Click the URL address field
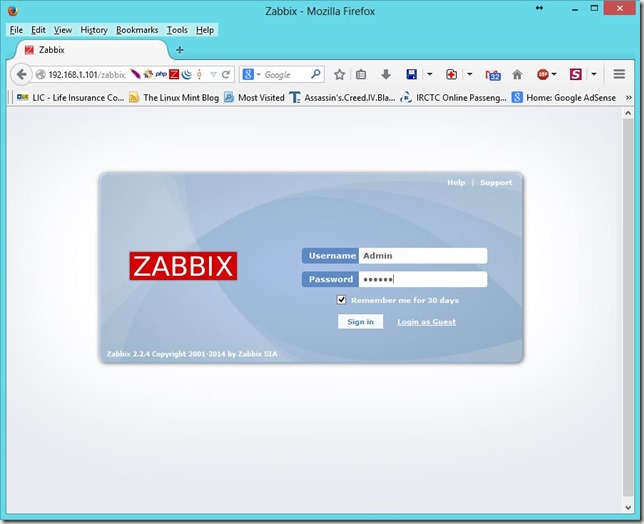 click(x=87, y=74)
